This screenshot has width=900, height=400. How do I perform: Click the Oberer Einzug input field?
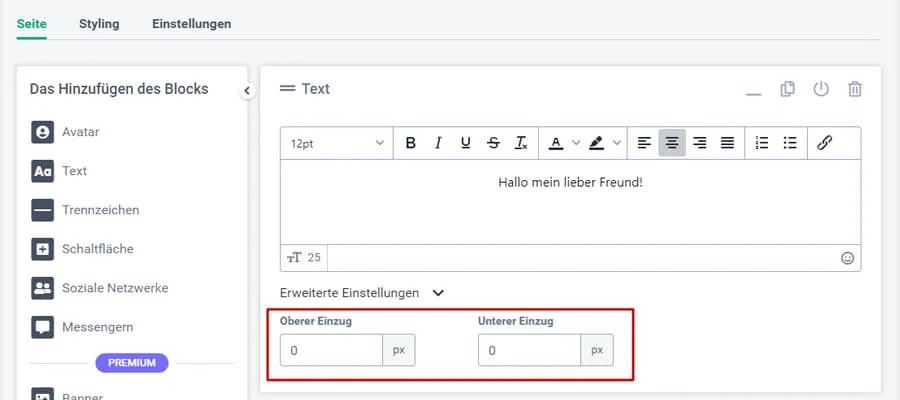tap(331, 351)
